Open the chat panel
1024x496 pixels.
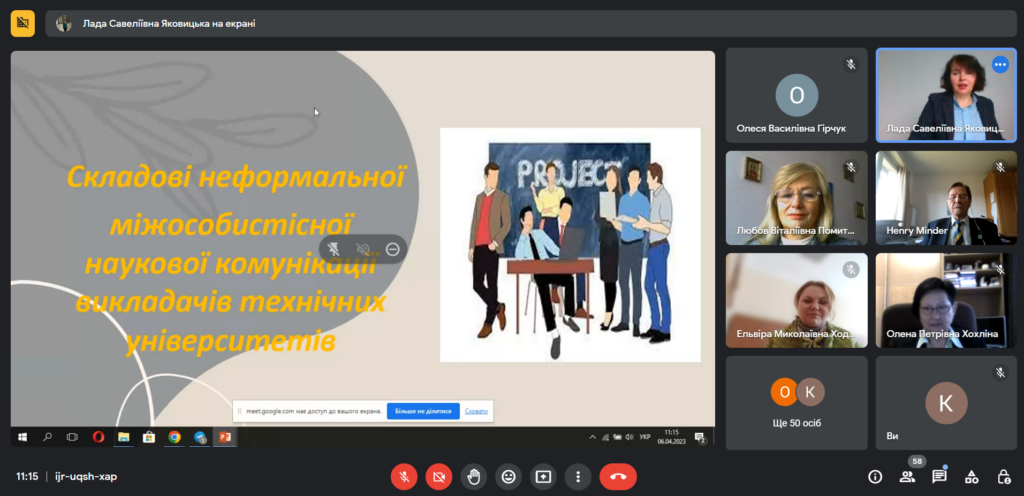coord(939,477)
